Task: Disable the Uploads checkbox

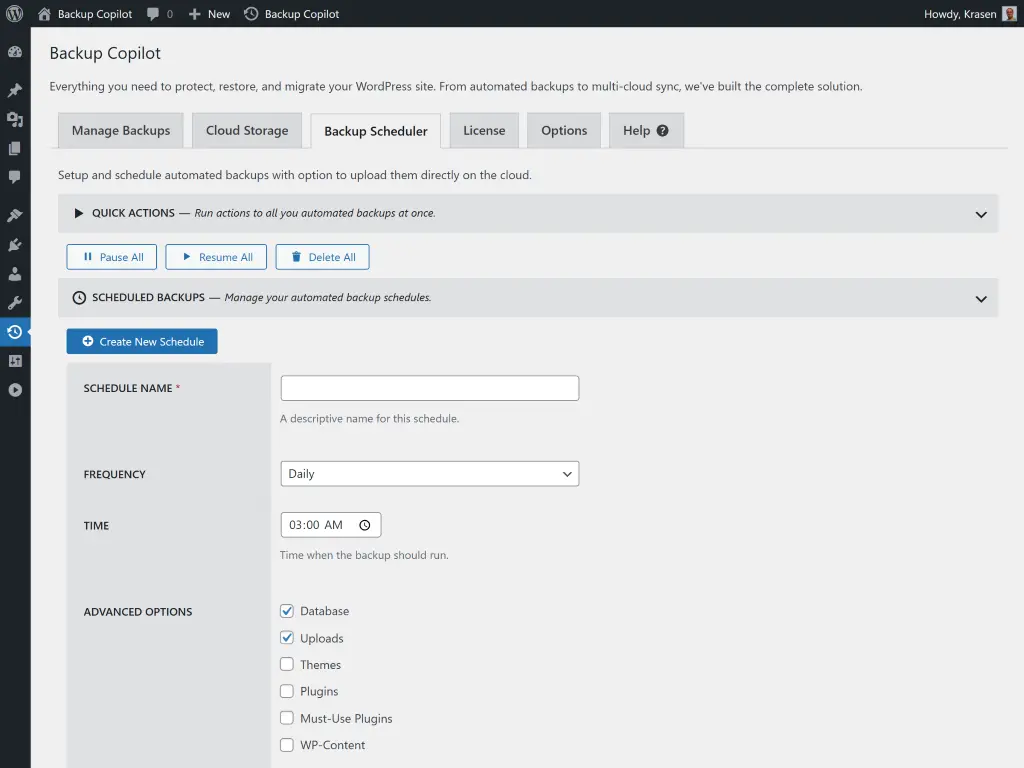Action: 287,638
